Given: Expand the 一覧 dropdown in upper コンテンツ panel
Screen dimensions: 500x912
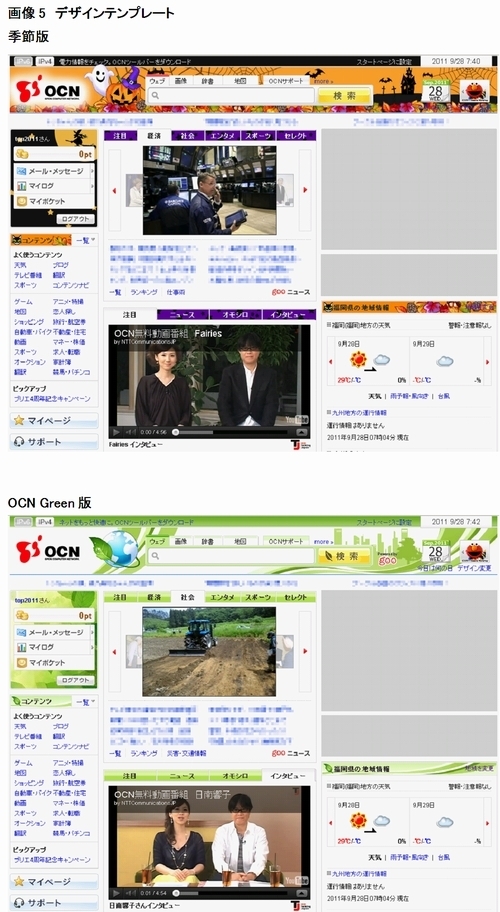Looking at the screenshot, I should [86, 240].
